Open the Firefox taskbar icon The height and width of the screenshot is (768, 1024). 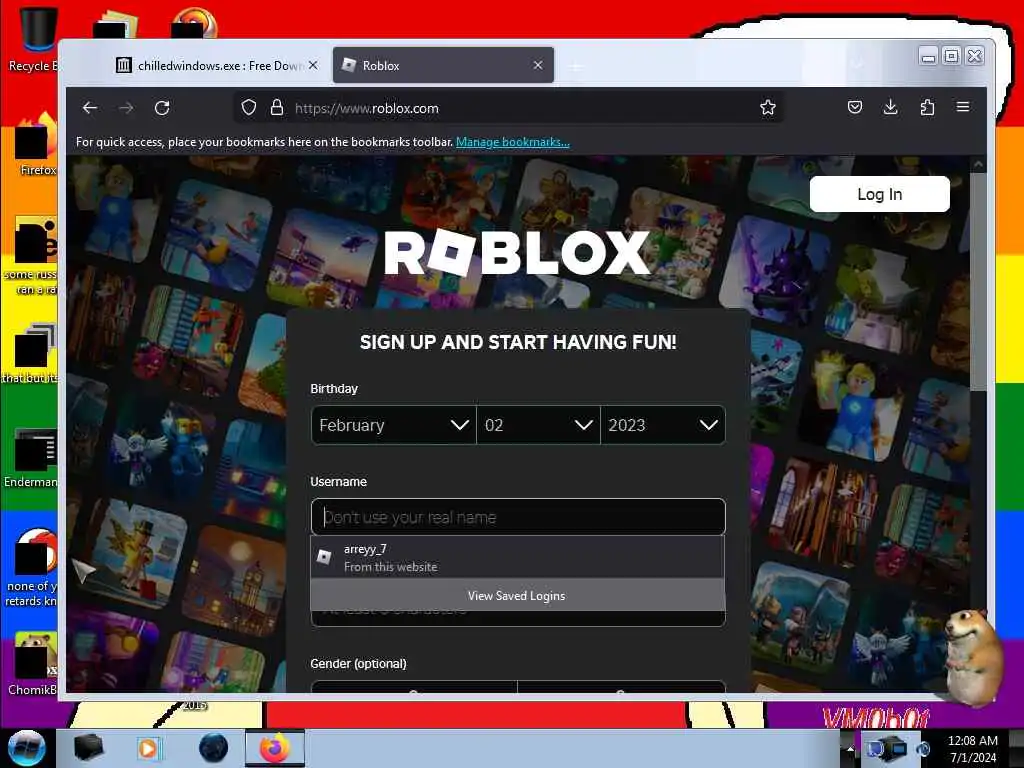point(275,748)
